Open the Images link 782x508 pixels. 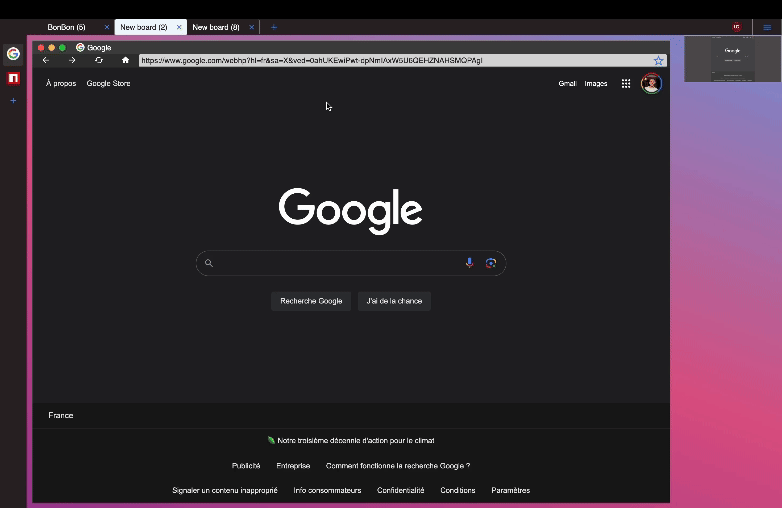[596, 84]
